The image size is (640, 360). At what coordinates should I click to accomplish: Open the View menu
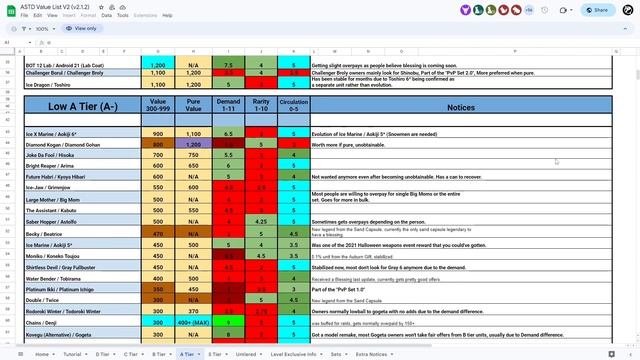pyautogui.click(x=52, y=16)
